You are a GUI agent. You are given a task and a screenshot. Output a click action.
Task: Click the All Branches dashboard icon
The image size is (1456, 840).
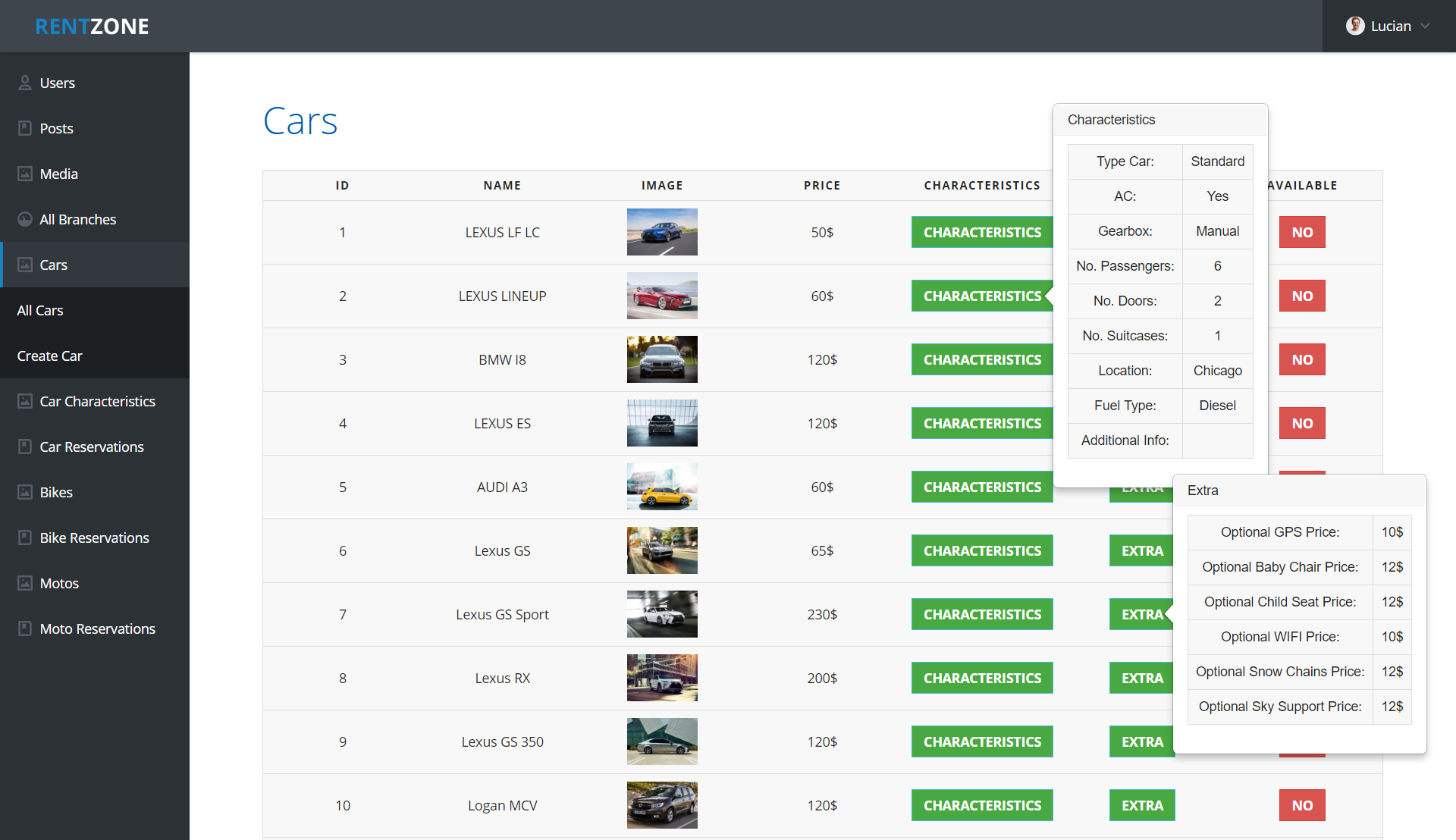coord(25,219)
